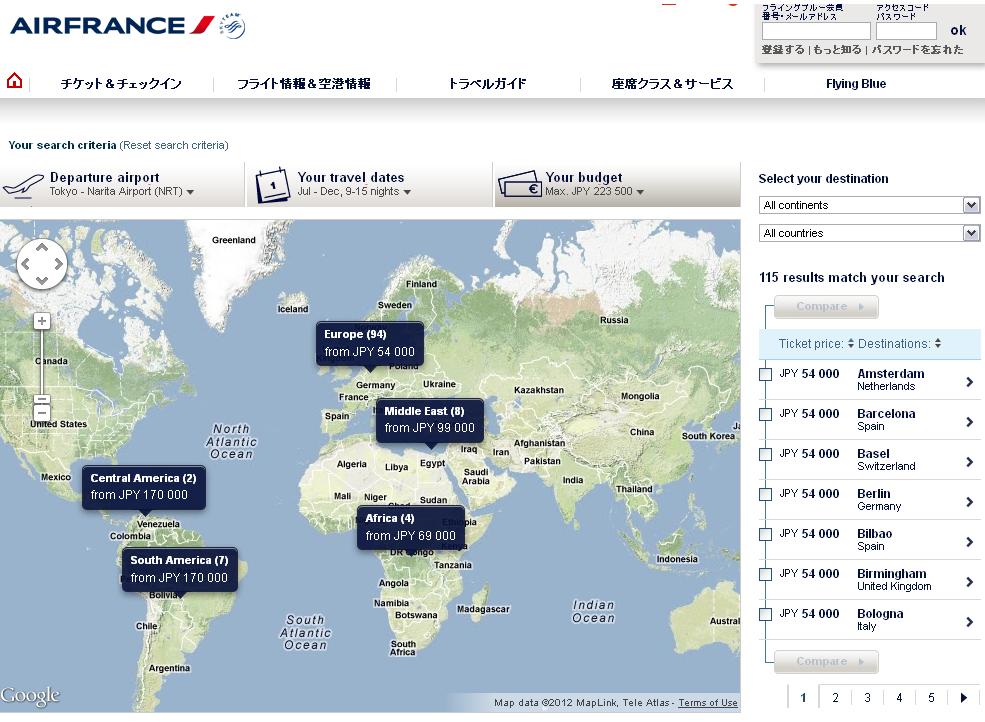Zoom in on the map with plus

42,321
